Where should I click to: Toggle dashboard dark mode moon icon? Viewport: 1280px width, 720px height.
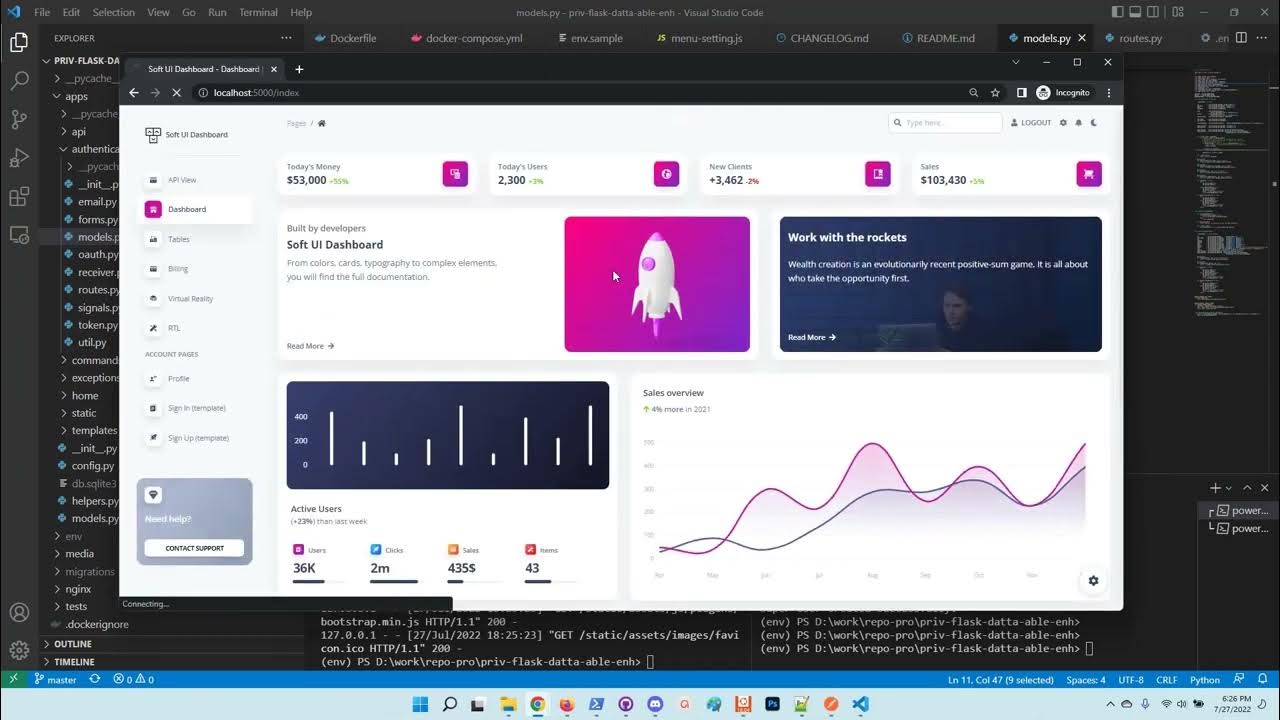pos(1094,122)
